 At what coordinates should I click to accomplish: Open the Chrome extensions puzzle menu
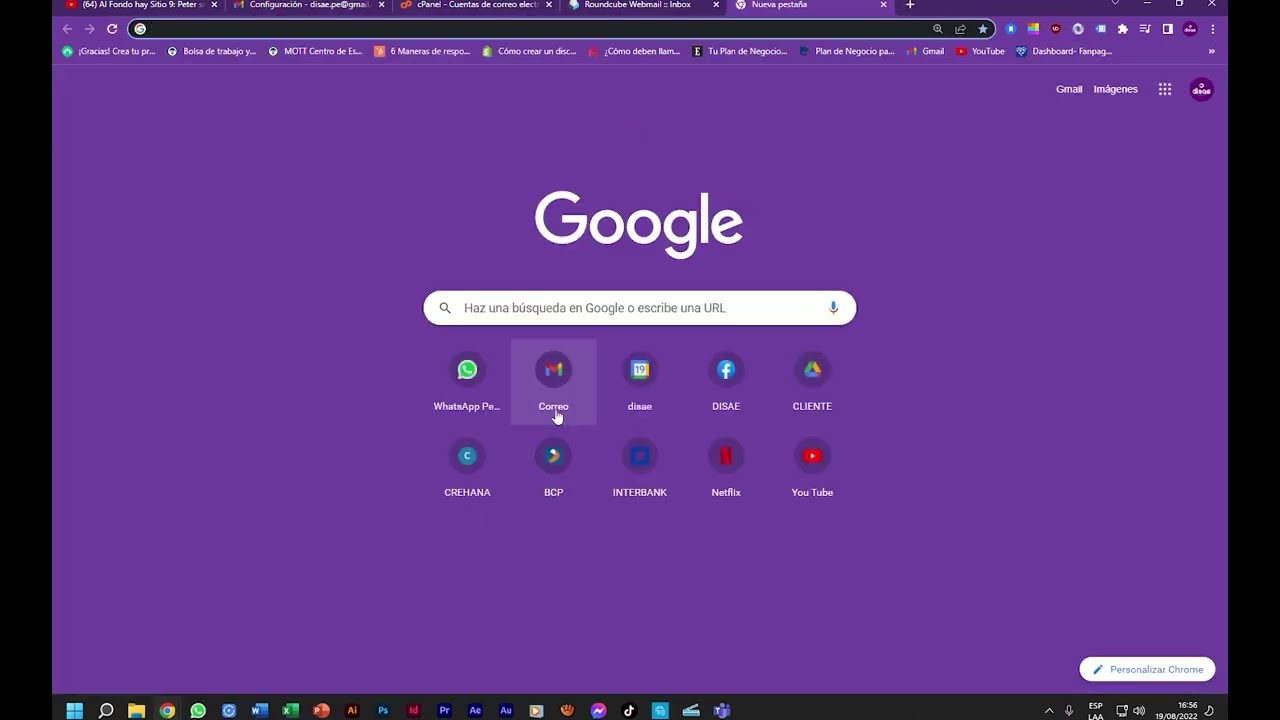pyautogui.click(x=1123, y=29)
